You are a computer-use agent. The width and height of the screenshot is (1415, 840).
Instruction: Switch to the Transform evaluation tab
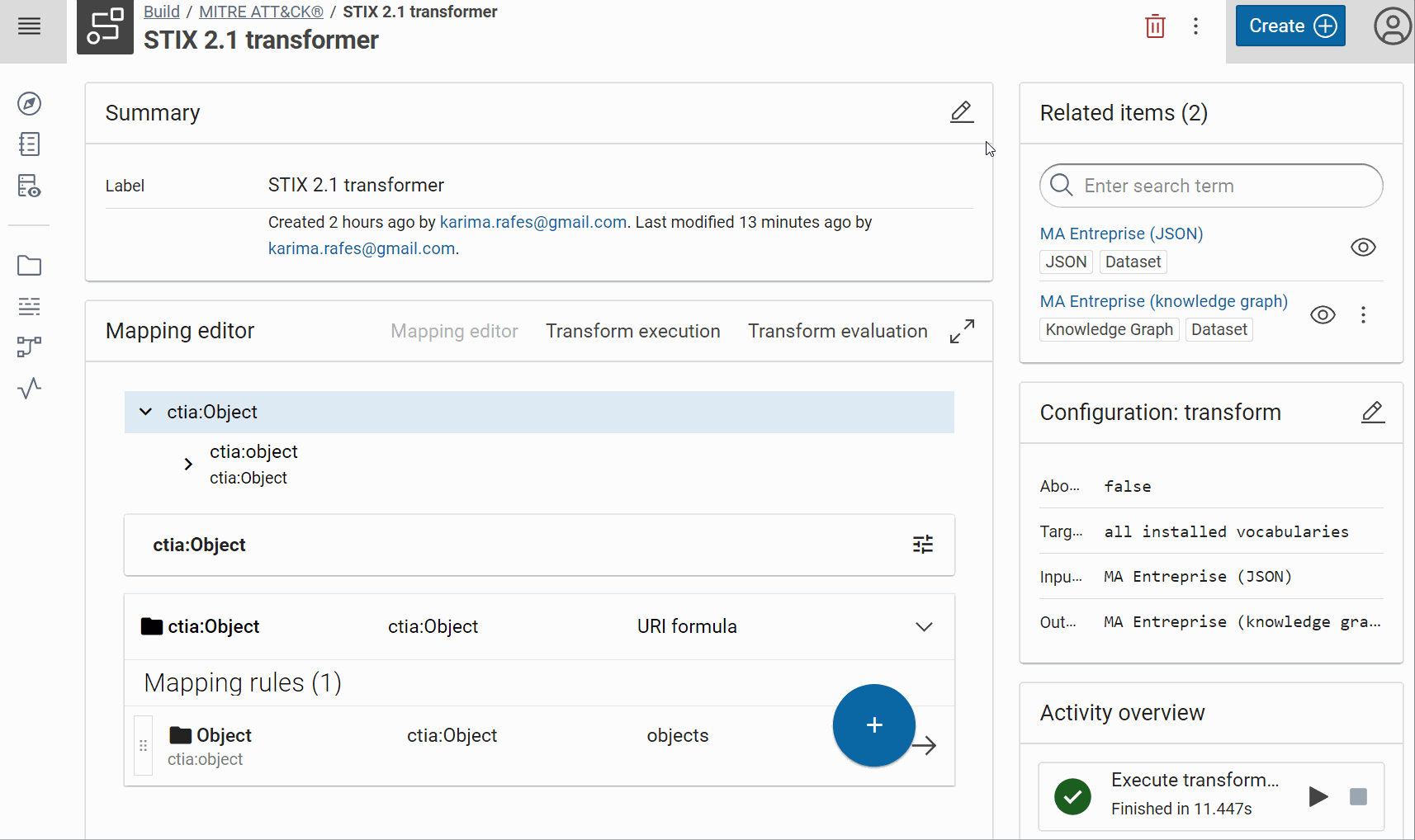coord(837,332)
